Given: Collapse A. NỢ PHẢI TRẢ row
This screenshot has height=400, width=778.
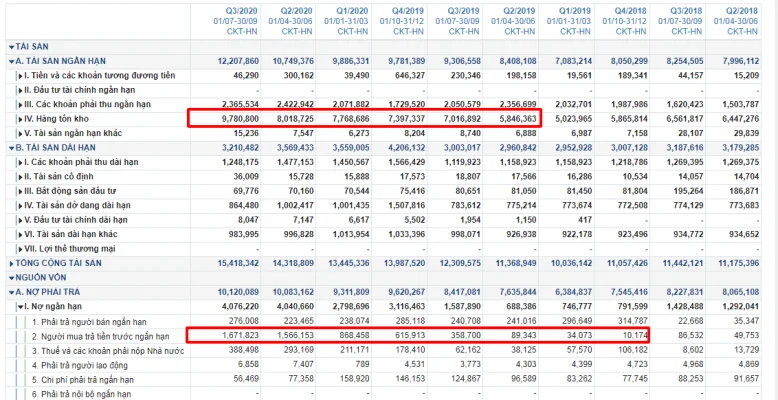Looking at the screenshot, I should click(x=11, y=292).
